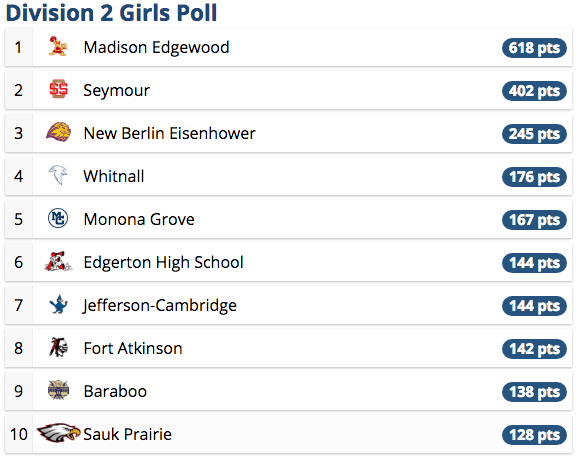
Task: Click the 128 pts badge
Action: pyautogui.click(x=534, y=435)
